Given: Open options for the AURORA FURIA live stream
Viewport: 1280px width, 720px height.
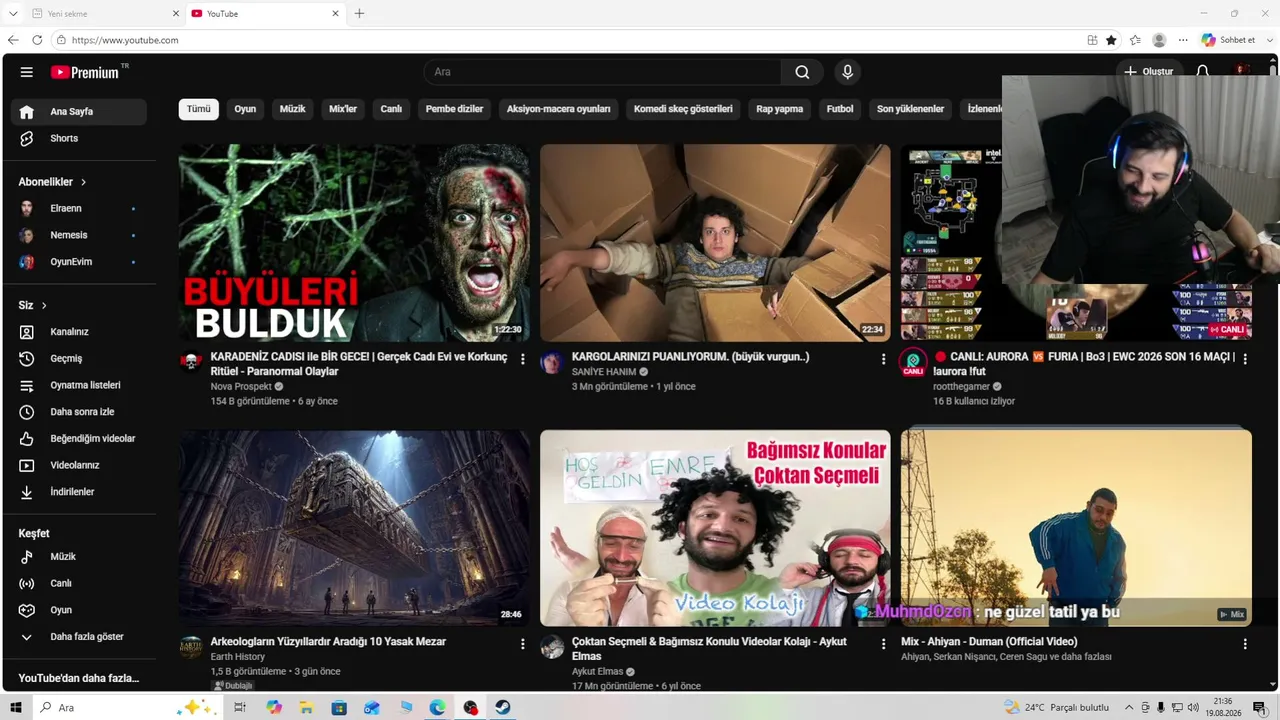Looking at the screenshot, I should point(1245,359).
